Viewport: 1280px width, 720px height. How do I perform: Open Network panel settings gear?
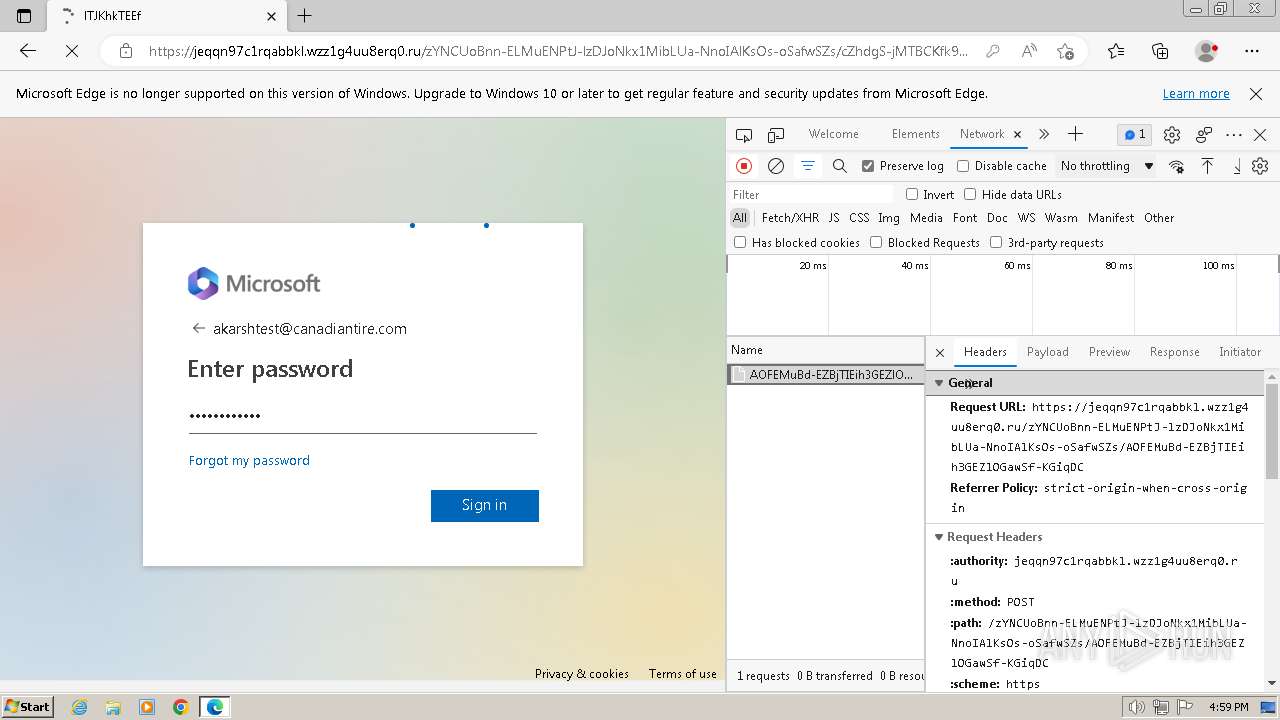pyautogui.click(x=1260, y=166)
